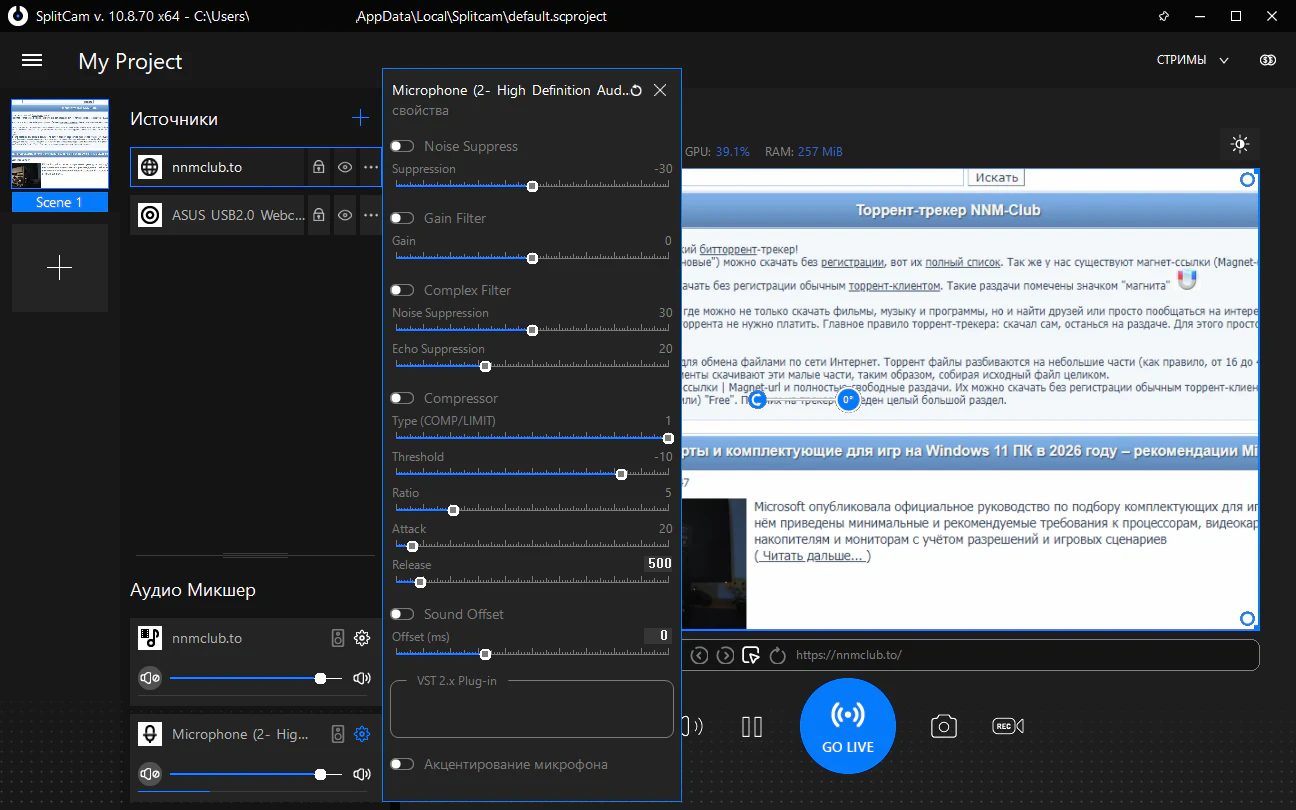Mute the nnmclub.to audio channel

click(150, 678)
